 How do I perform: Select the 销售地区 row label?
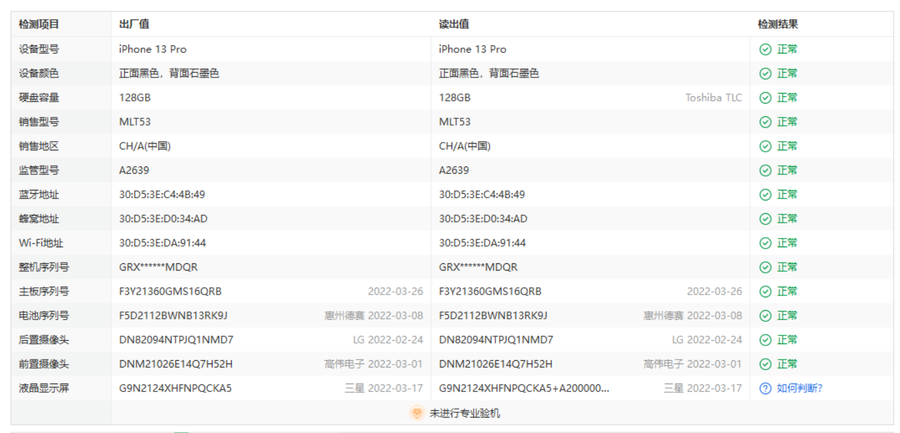click(38, 146)
